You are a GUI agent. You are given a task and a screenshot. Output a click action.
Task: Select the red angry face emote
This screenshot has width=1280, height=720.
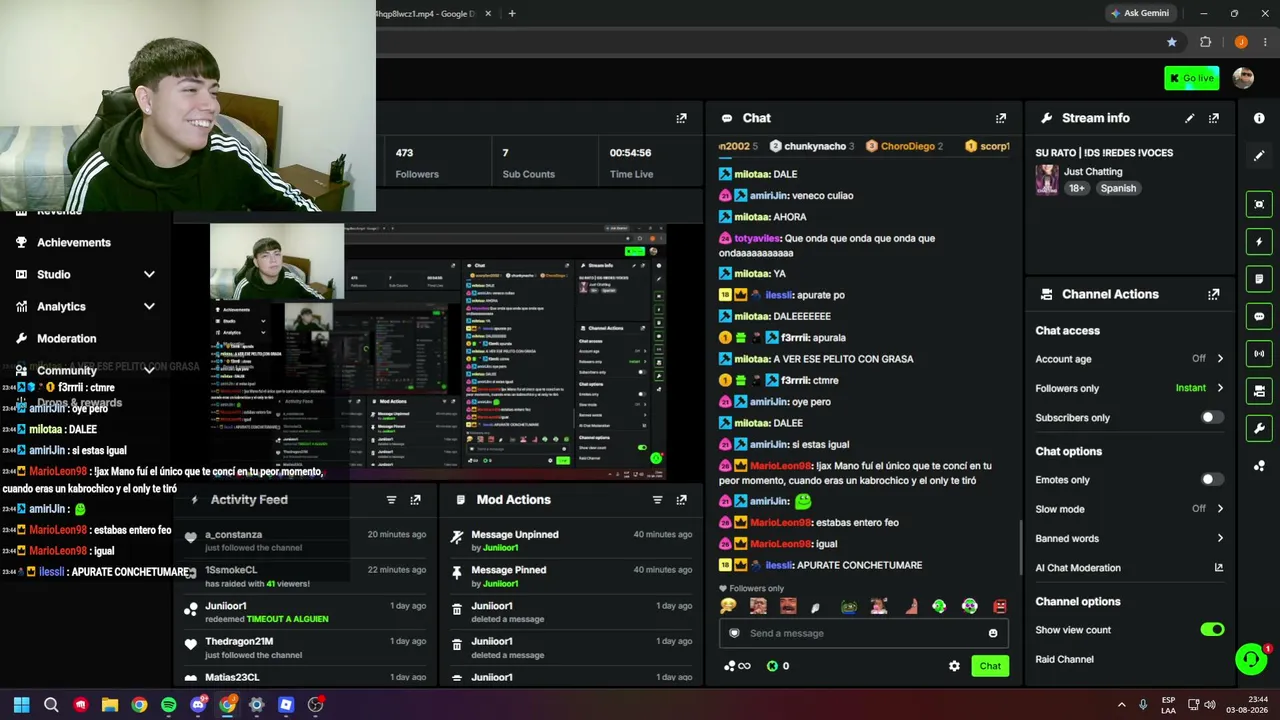click(x=999, y=606)
